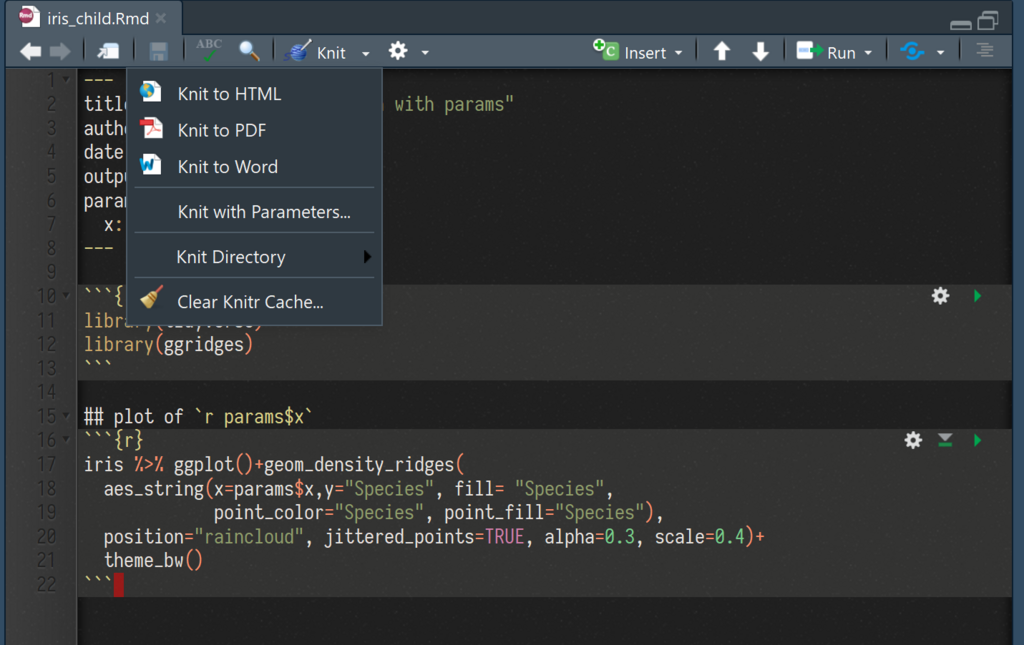Collapse section fold arrow at line 15

point(66,416)
